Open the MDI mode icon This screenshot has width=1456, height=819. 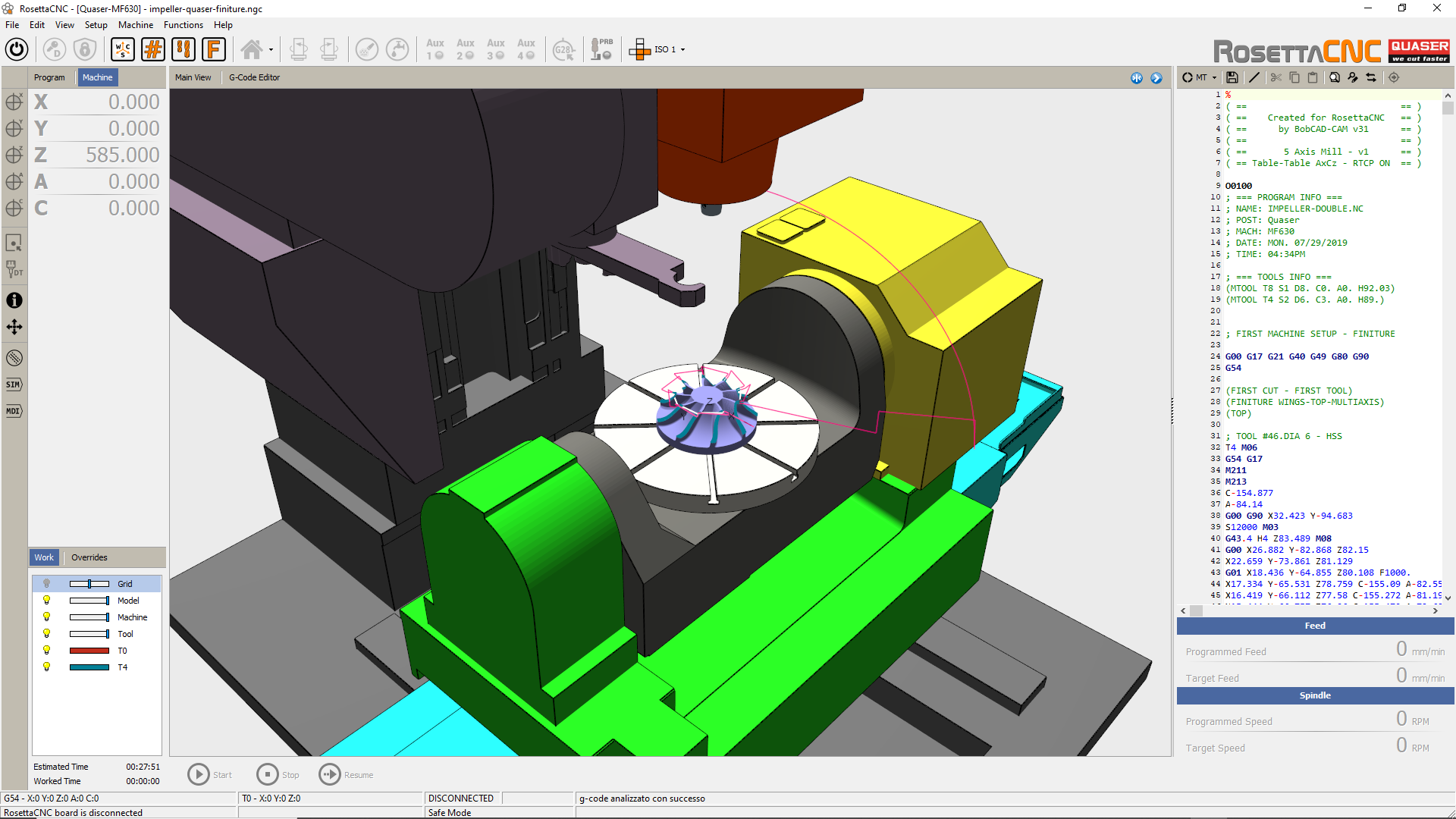point(14,411)
